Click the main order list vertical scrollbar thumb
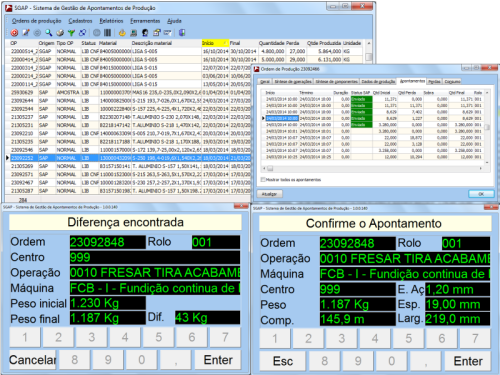The width and height of the screenshot is (500, 375). [x=368, y=57]
